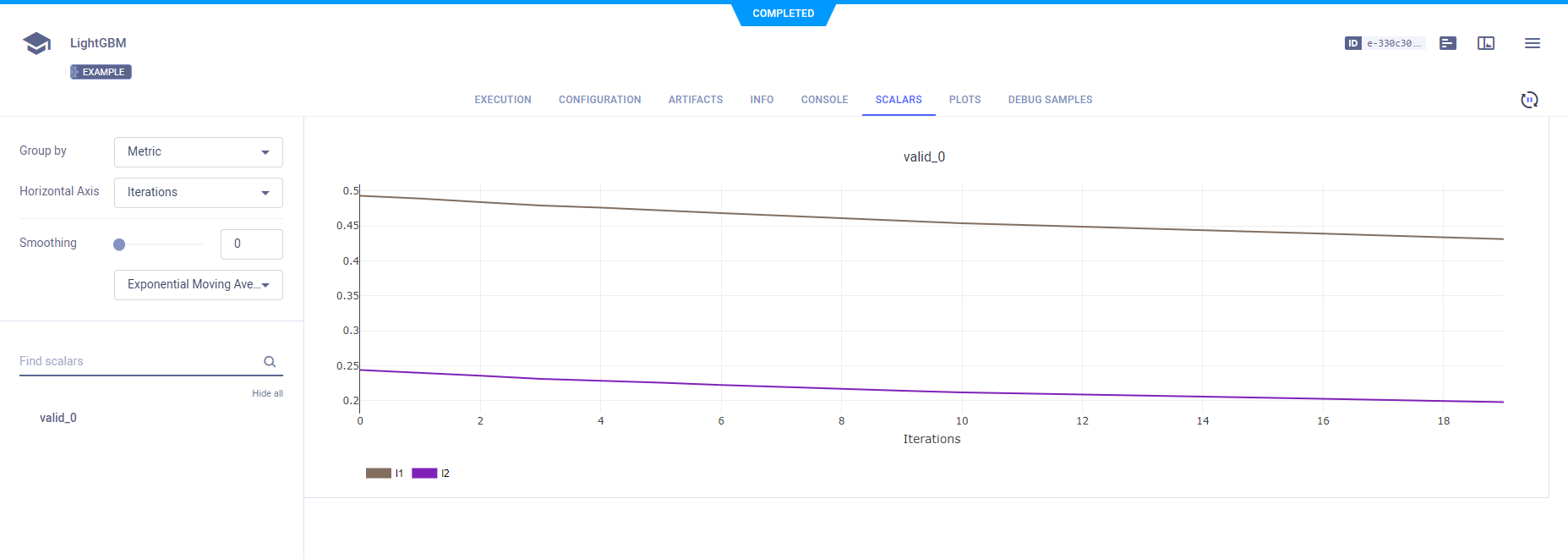Click the graduation cap task type icon
This screenshot has width=1568, height=559.
click(36, 43)
